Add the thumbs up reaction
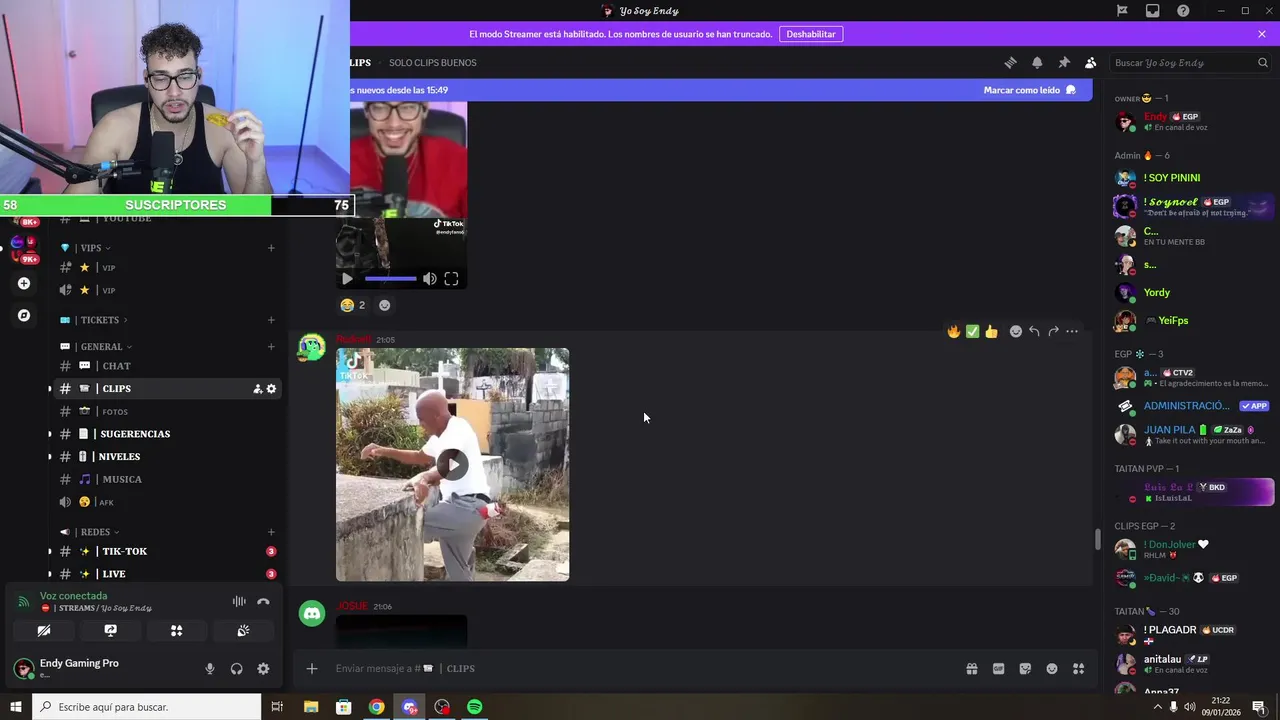1280x720 pixels. (991, 331)
